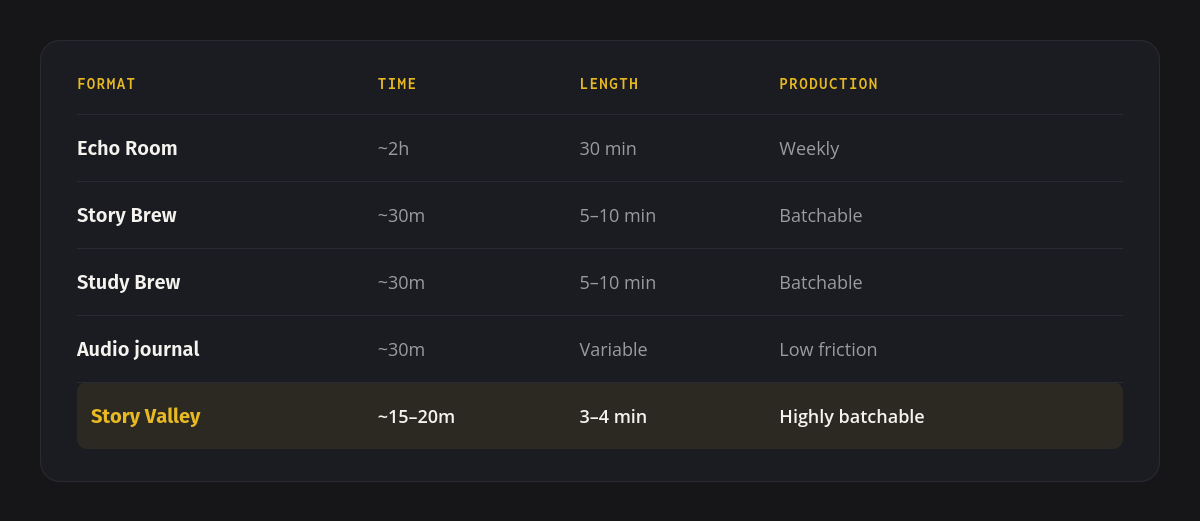This screenshot has height=521, width=1200.
Task: Click the Variable length cell
Action: coord(614,349)
